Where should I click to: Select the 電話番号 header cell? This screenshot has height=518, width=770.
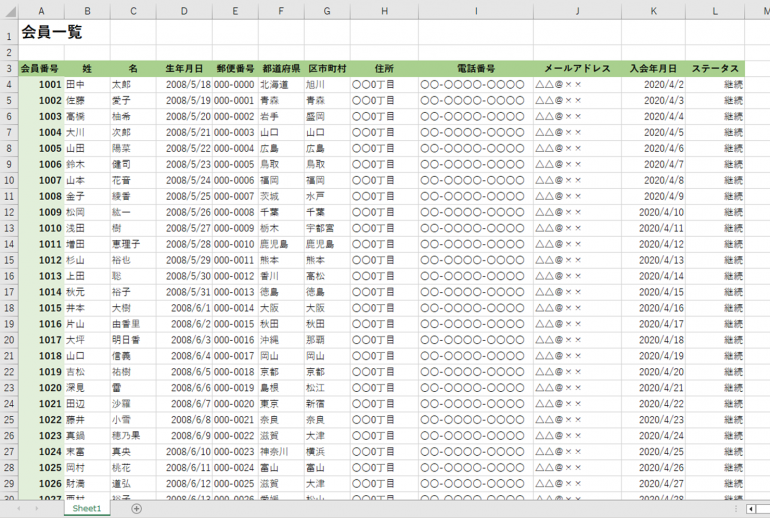pos(475,69)
